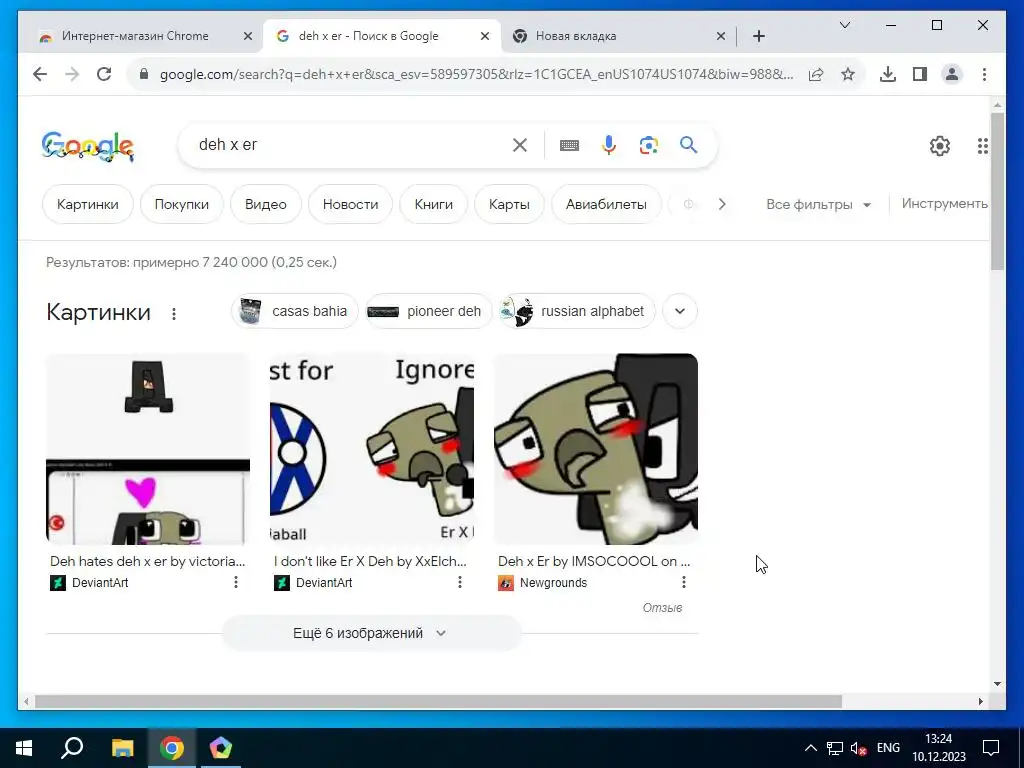Viewport: 1024px width, 768px height.
Task: Select pioneer deh suggestion chip
Action: 428,311
